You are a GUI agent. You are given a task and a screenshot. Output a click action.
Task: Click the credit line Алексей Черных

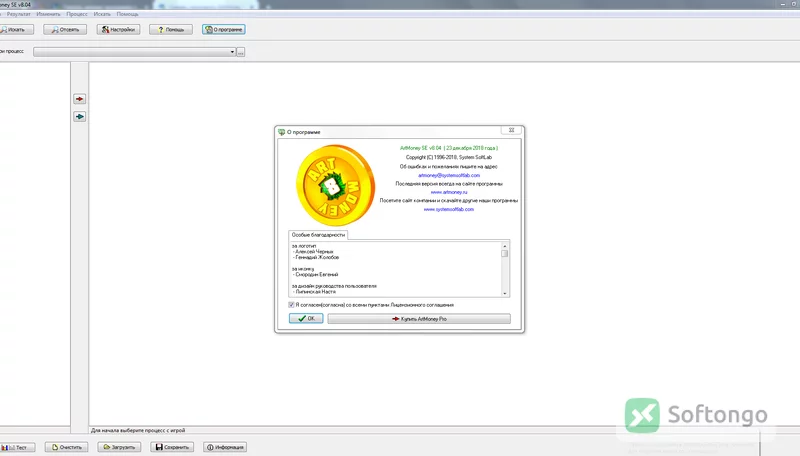point(314,252)
